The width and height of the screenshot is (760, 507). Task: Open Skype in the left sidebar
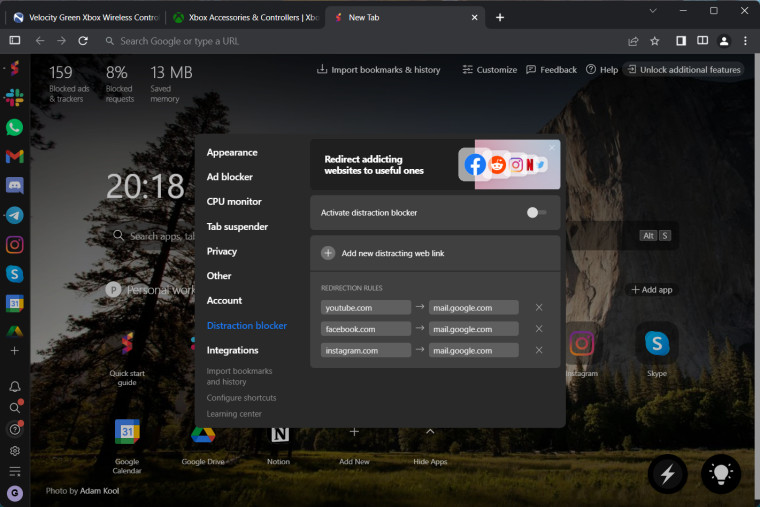[x=15, y=274]
